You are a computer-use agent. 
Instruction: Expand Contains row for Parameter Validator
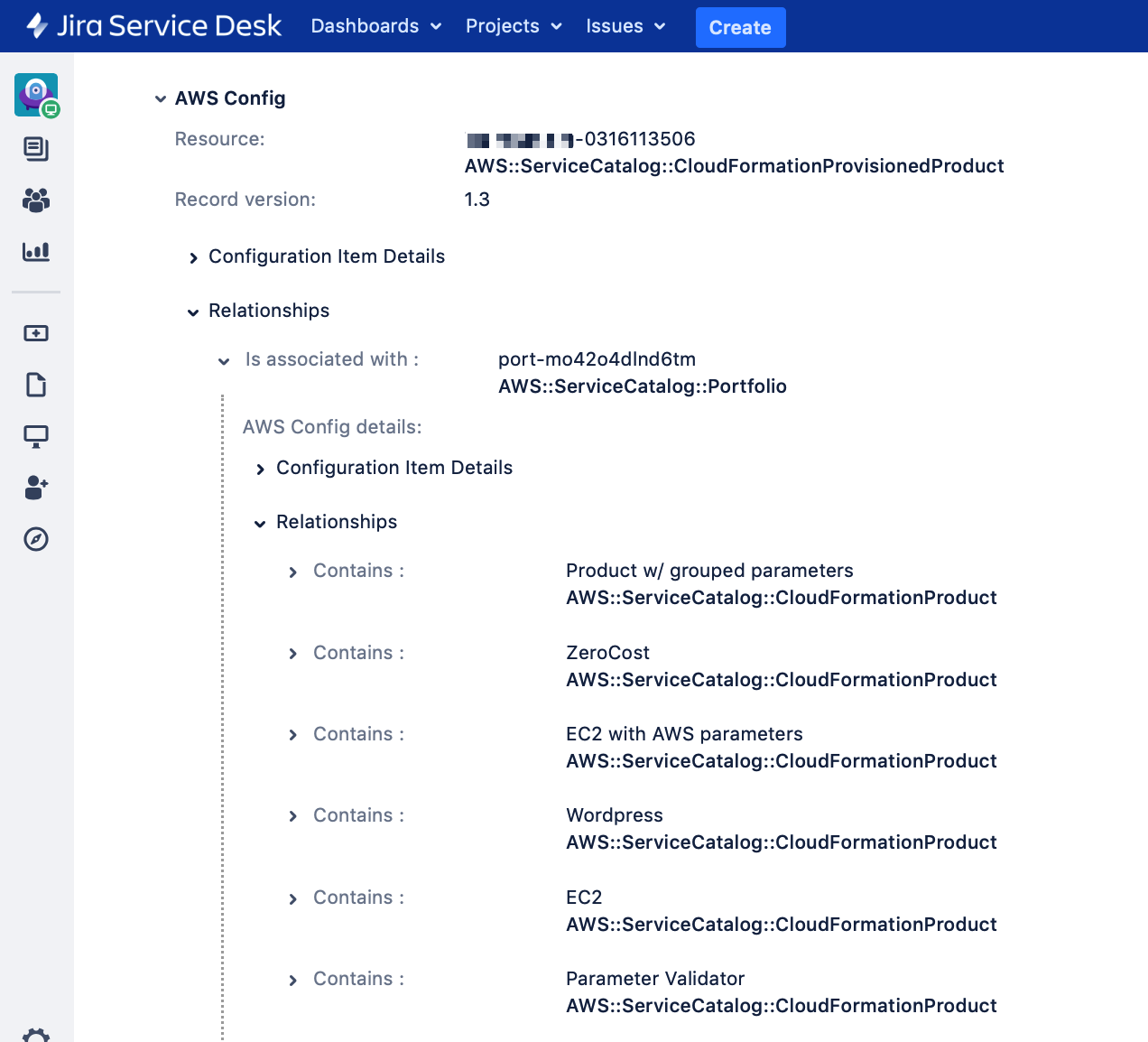click(x=292, y=980)
